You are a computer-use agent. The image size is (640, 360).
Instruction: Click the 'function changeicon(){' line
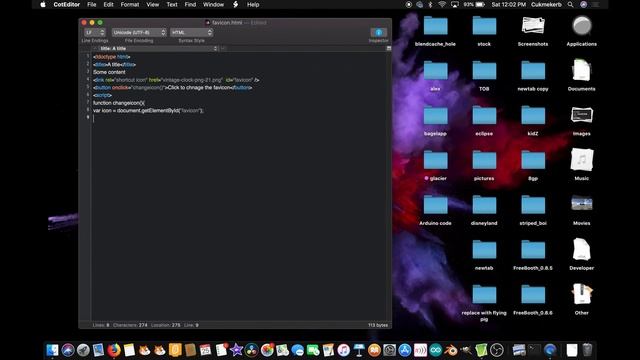pyautogui.click(x=119, y=103)
